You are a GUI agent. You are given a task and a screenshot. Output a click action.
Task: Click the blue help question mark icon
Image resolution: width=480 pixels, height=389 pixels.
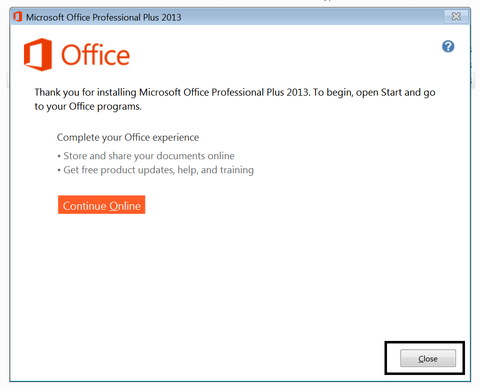point(448,46)
